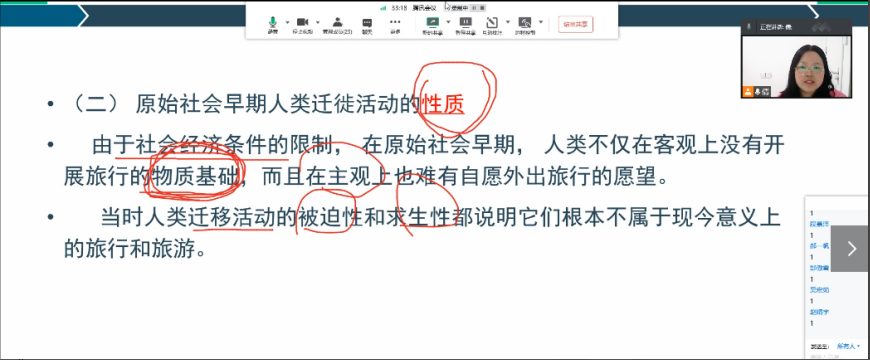Pause screen sharing

pos(466,26)
